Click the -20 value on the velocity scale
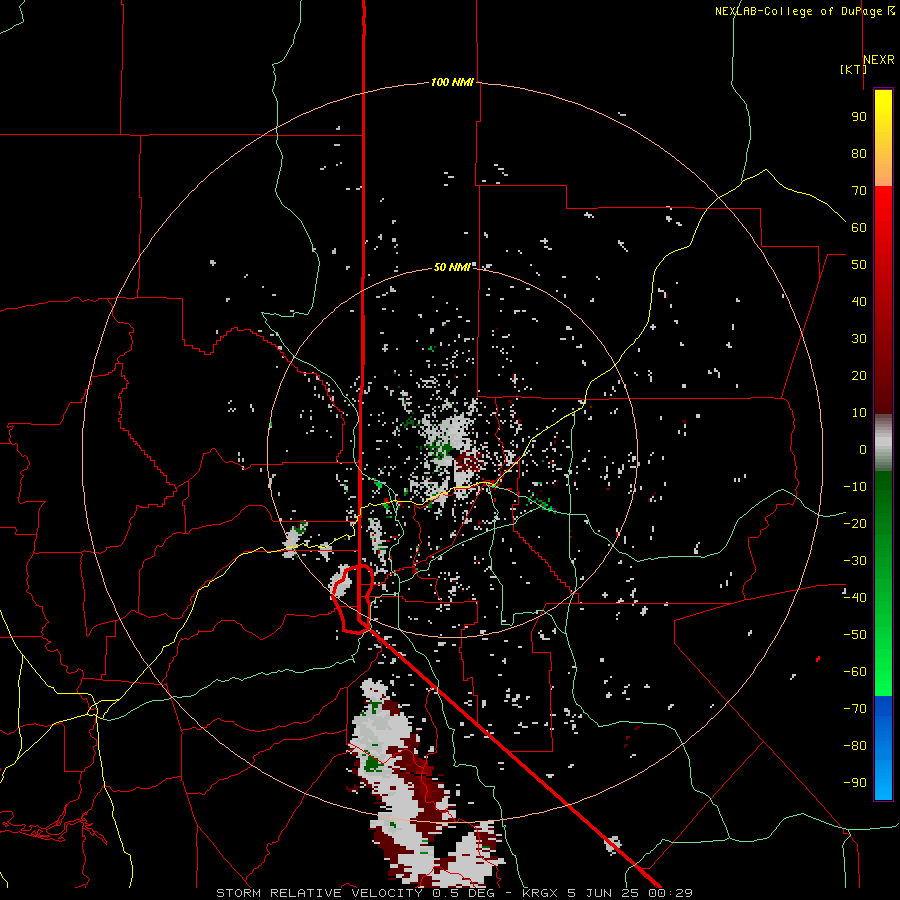 (x=855, y=523)
